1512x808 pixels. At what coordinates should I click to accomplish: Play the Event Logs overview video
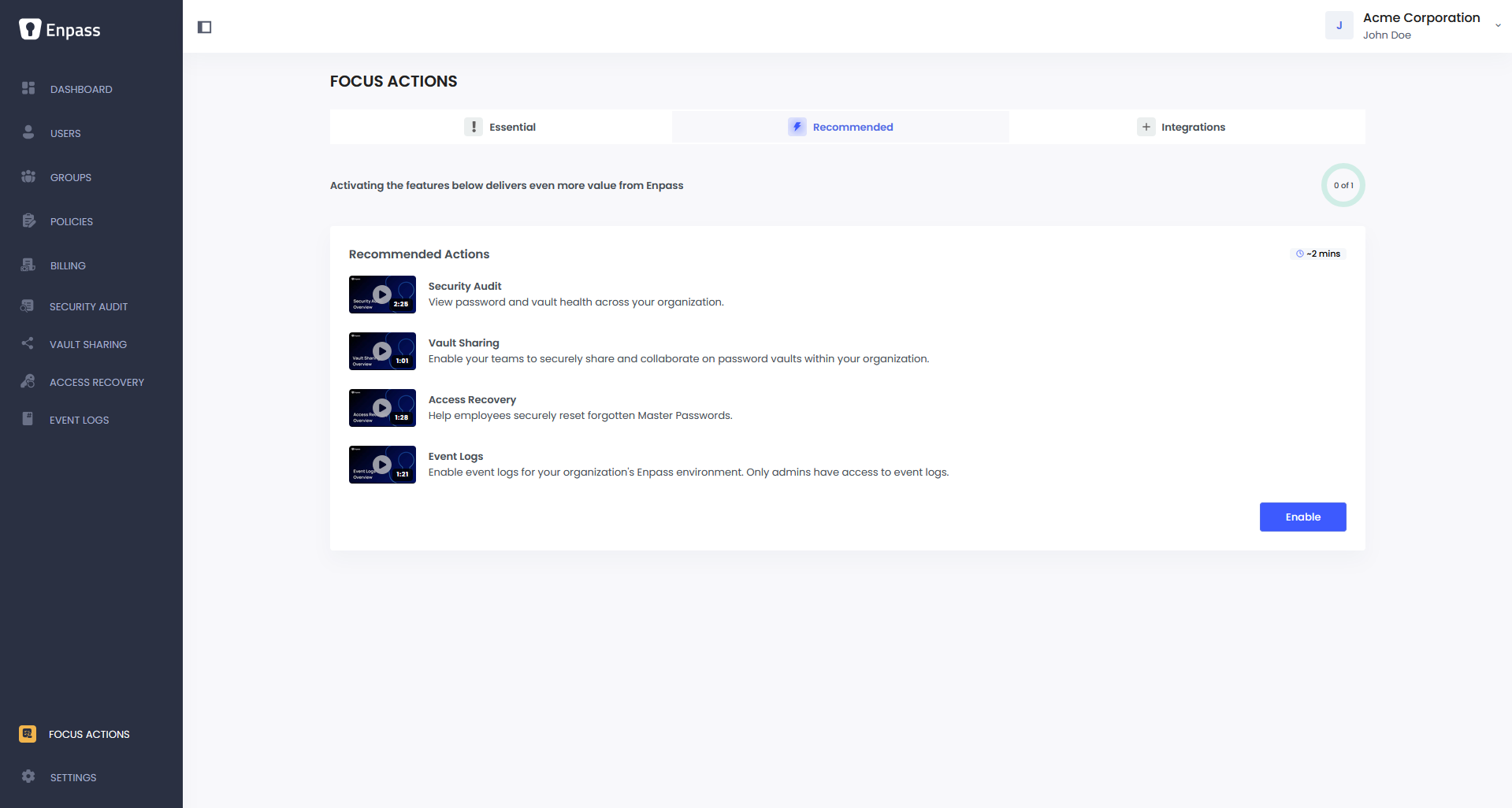[x=382, y=465]
